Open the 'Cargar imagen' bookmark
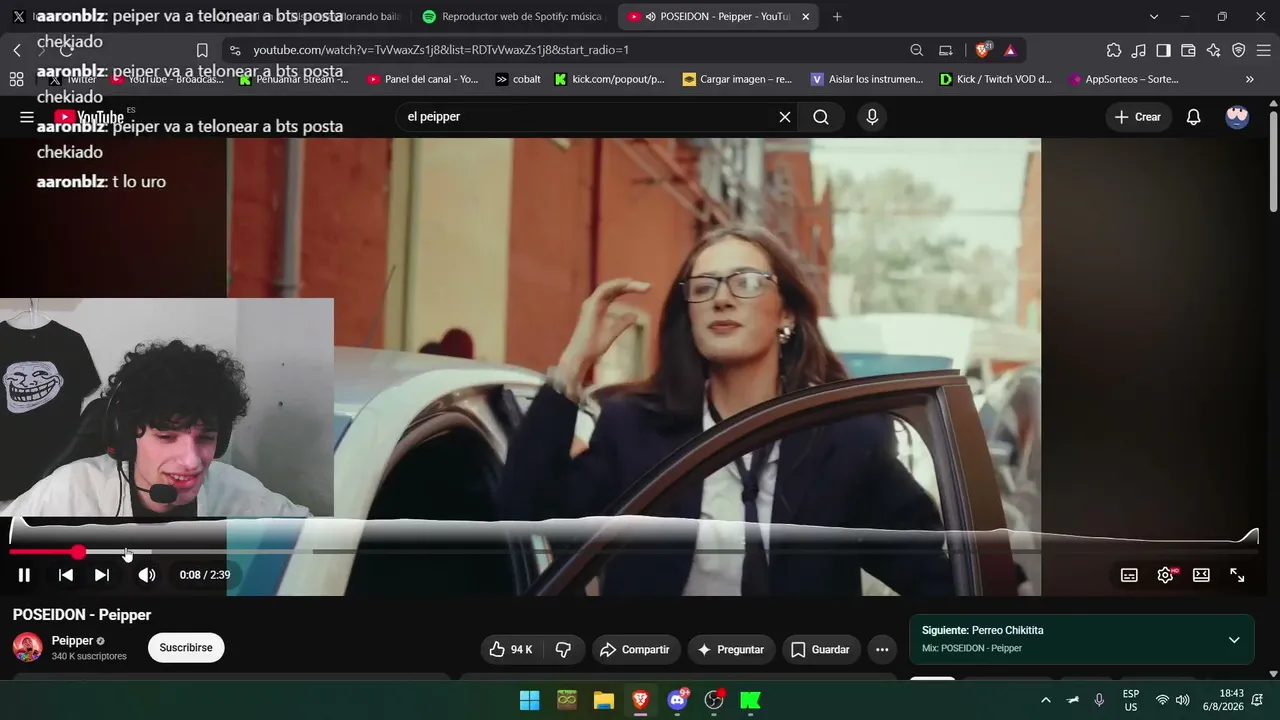This screenshot has height=720, width=1280. click(737, 79)
